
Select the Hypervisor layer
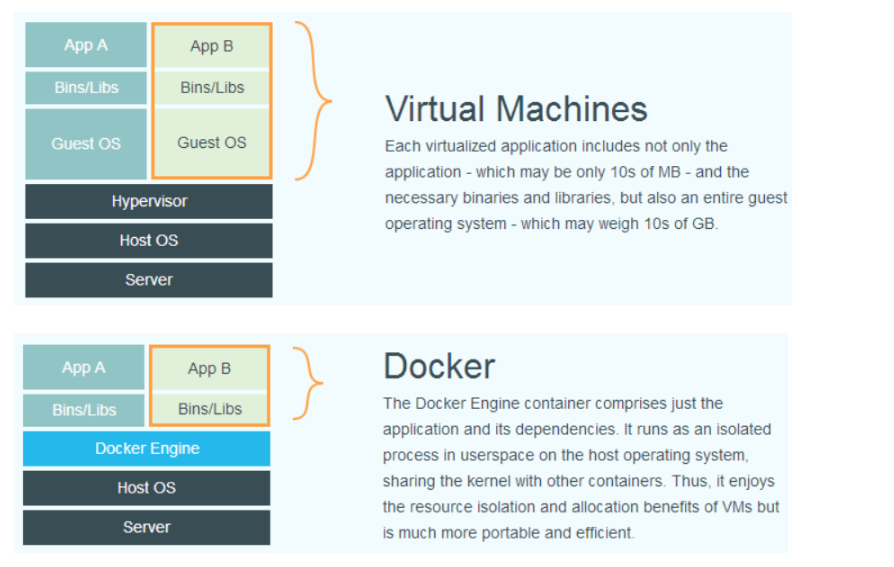coord(149,201)
